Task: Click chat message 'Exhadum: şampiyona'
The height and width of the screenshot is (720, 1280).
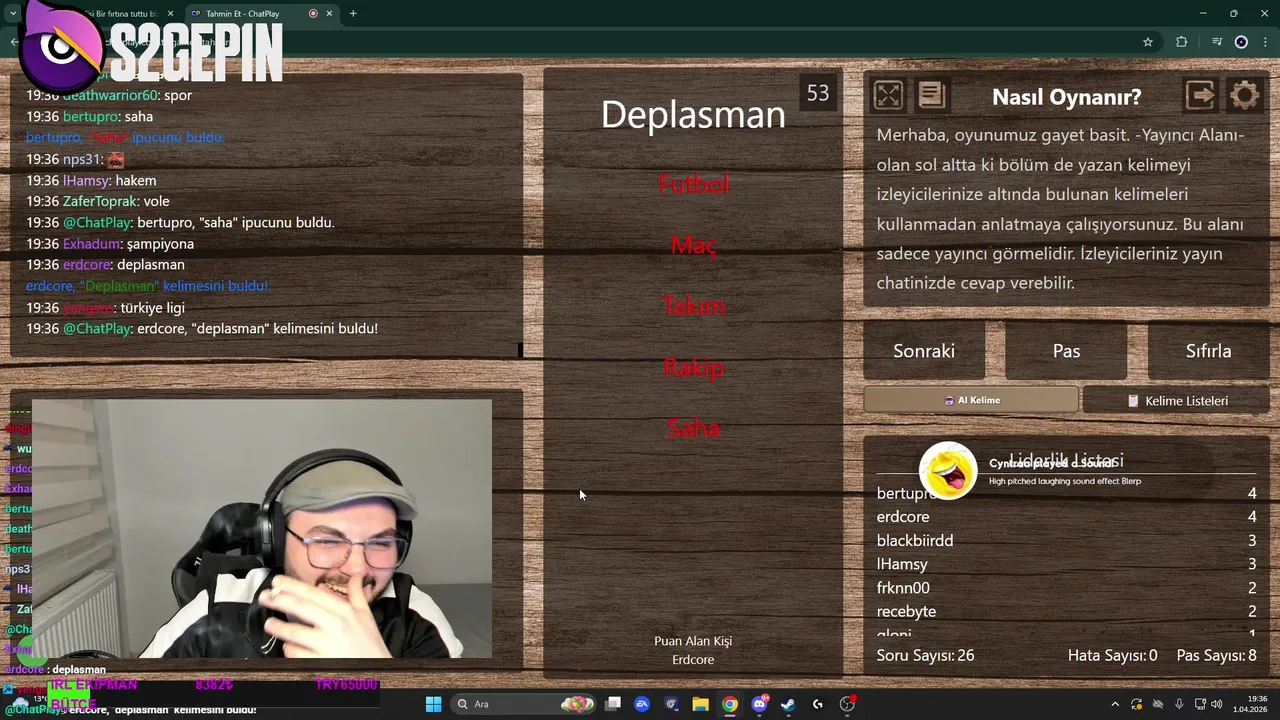Action: 110,244
